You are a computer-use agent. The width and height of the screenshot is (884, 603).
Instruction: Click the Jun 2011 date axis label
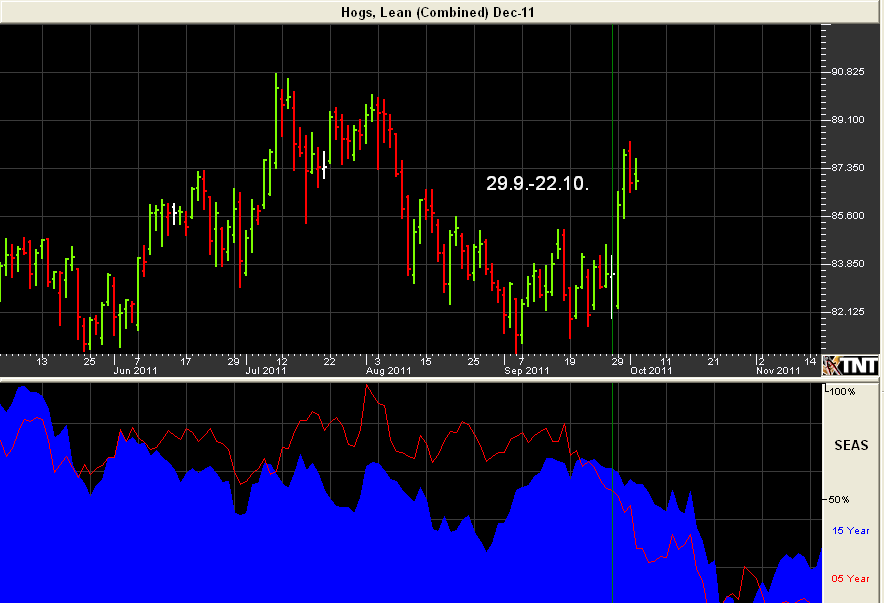[x=135, y=370]
